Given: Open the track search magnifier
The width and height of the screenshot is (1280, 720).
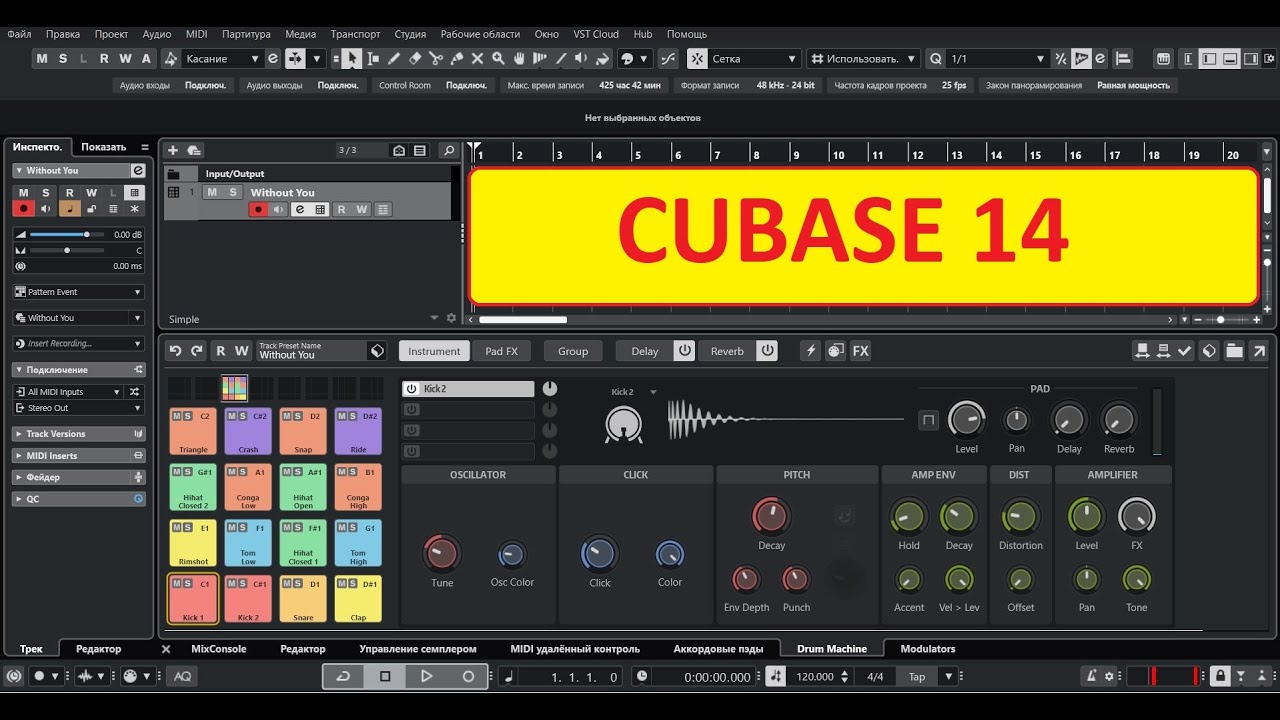Looking at the screenshot, I should [449, 150].
